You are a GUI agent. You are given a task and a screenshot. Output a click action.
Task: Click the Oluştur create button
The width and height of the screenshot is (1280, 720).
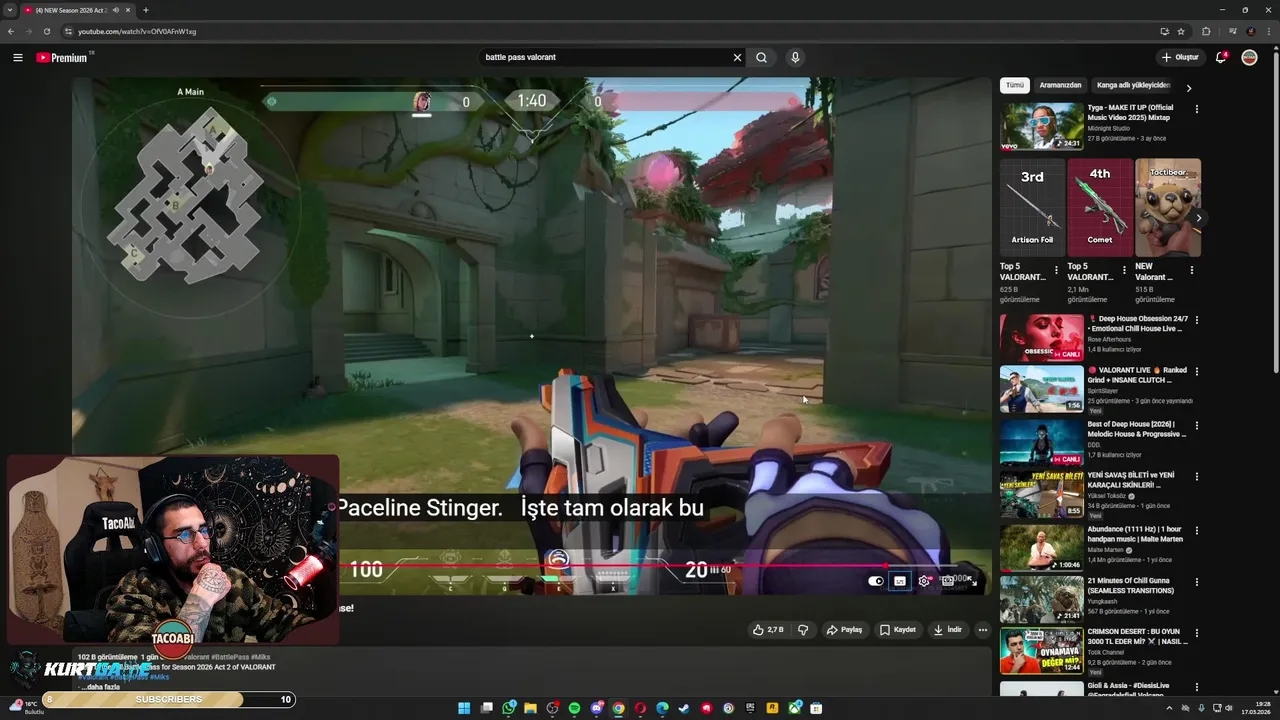(x=1179, y=57)
